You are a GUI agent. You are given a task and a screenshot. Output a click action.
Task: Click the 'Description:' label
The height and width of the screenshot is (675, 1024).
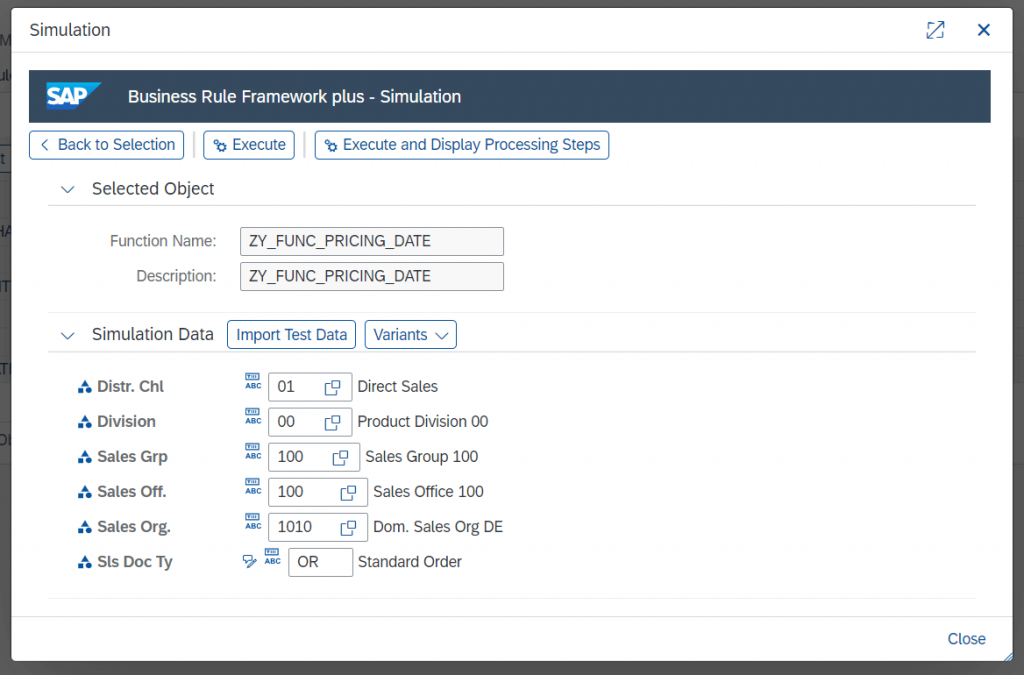176,277
